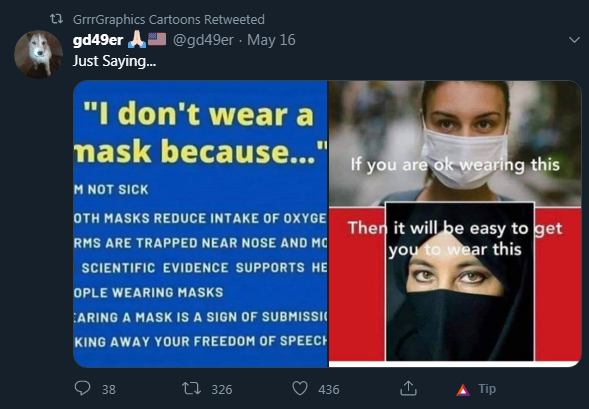The height and width of the screenshot is (409, 589).
Task: View the surgical mask photo image
Action: (455, 143)
